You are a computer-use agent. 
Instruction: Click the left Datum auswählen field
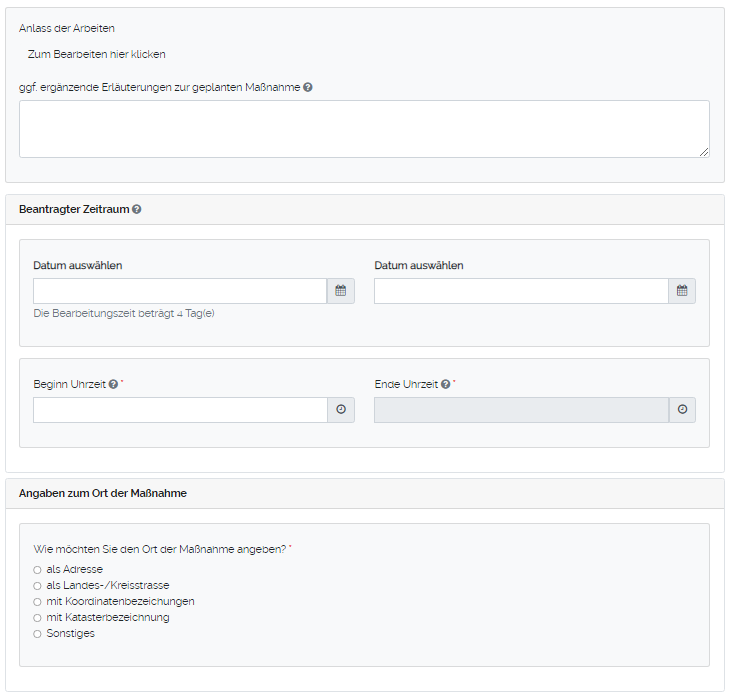[180, 291]
